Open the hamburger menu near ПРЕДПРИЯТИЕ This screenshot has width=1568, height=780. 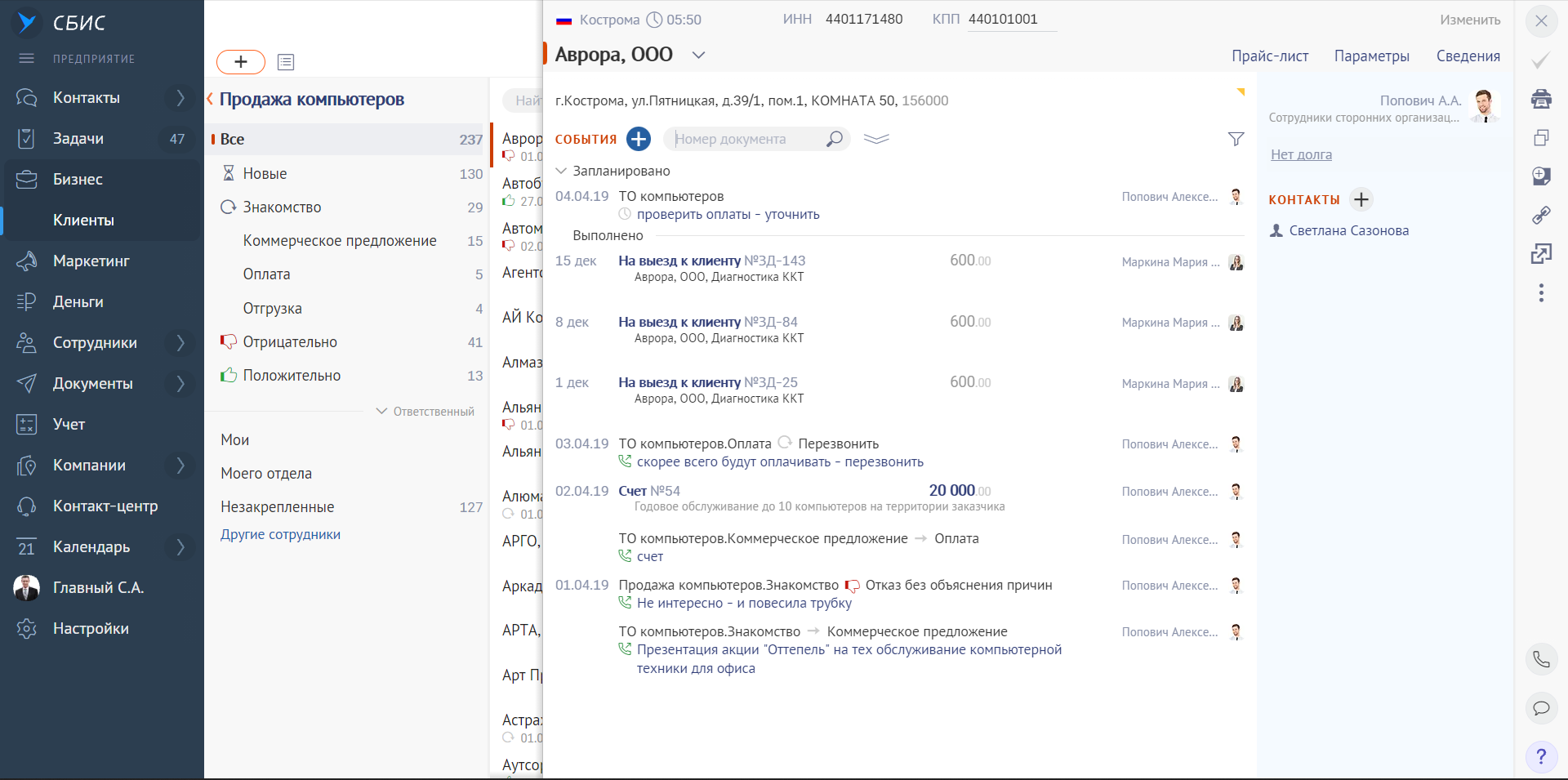[x=26, y=59]
